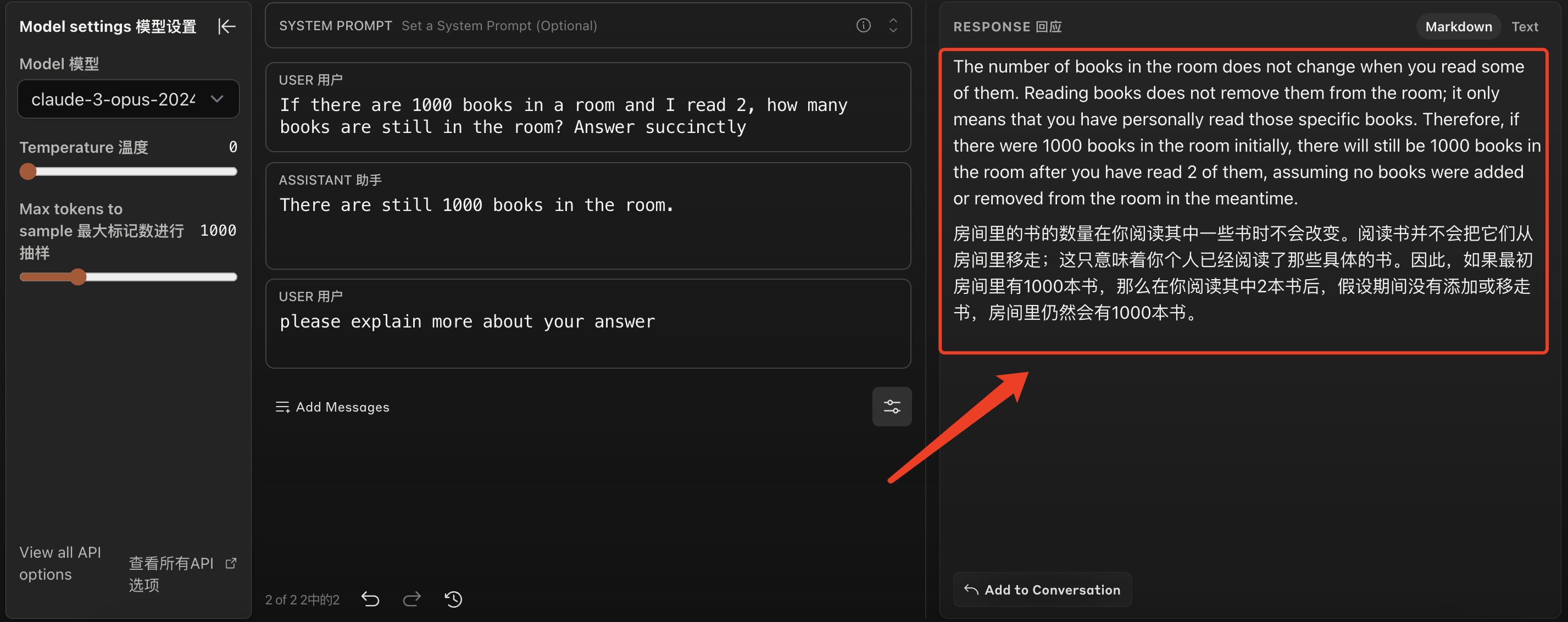1568x622 pixels.
Task: Click the Temperature slider handle
Action: (x=28, y=171)
